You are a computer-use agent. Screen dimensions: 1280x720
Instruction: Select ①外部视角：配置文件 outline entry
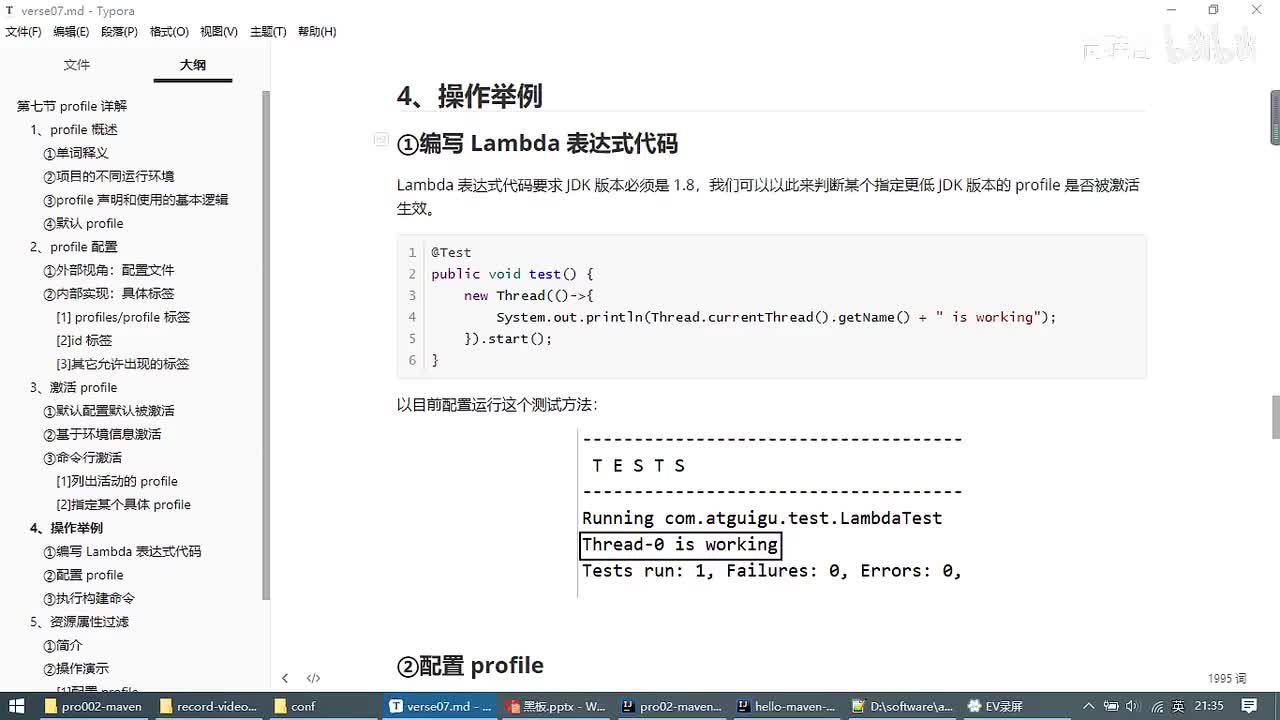(x=108, y=270)
